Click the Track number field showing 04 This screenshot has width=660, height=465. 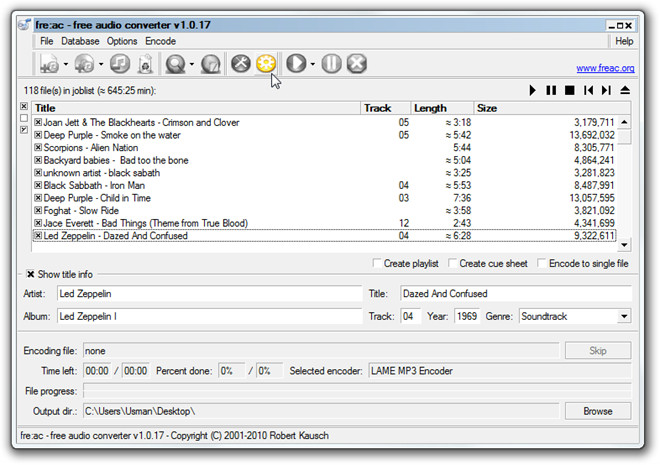click(410, 316)
